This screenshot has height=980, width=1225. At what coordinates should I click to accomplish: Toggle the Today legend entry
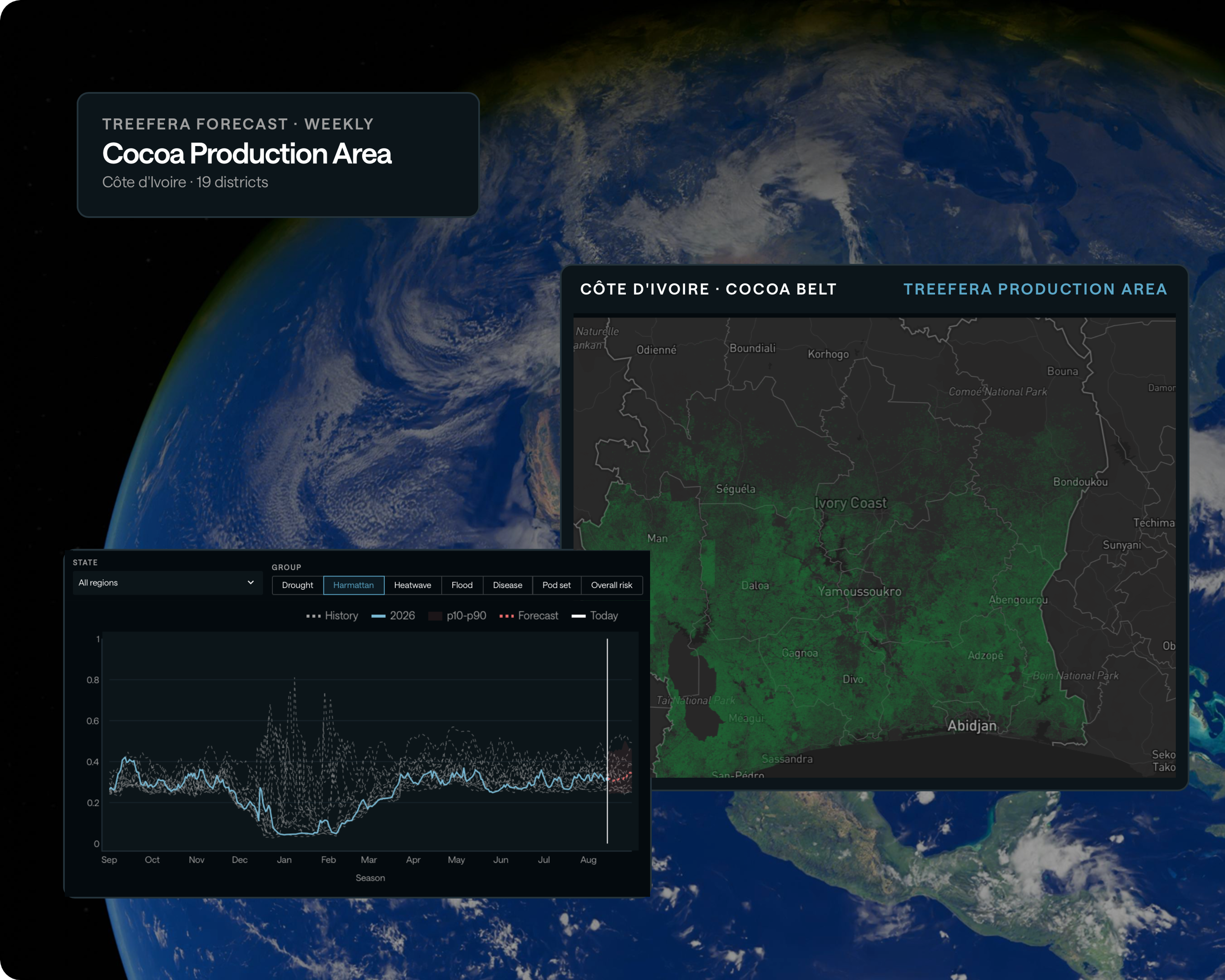pyautogui.click(x=595, y=616)
